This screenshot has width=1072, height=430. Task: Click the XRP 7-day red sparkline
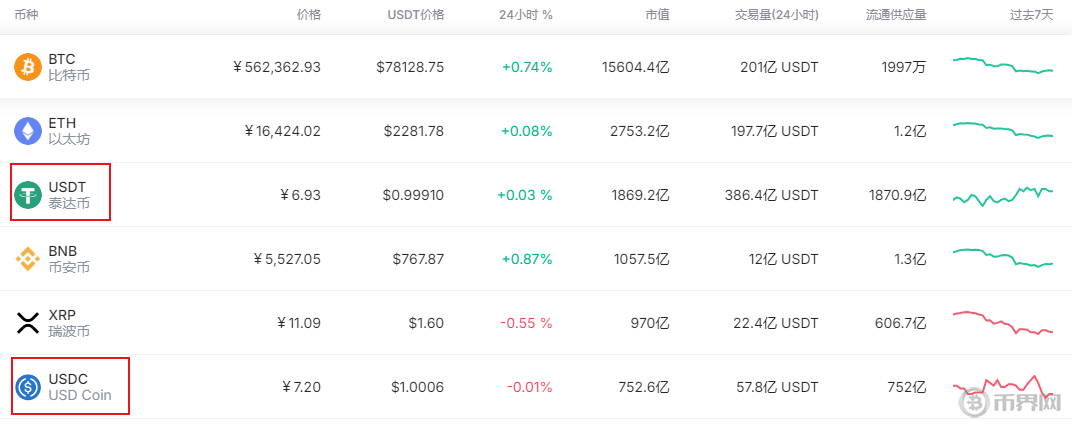[1002, 323]
